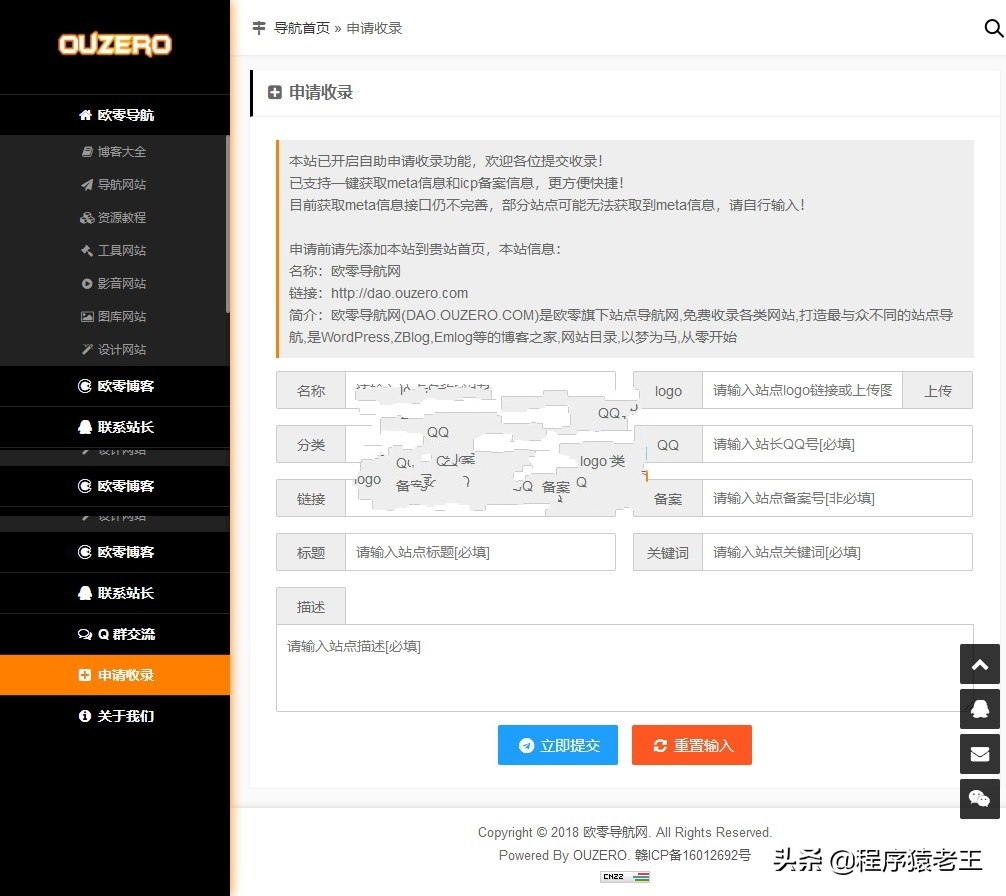Focus the 站长QQ号 input field
Image resolution: width=1006 pixels, height=896 pixels.
[837, 444]
